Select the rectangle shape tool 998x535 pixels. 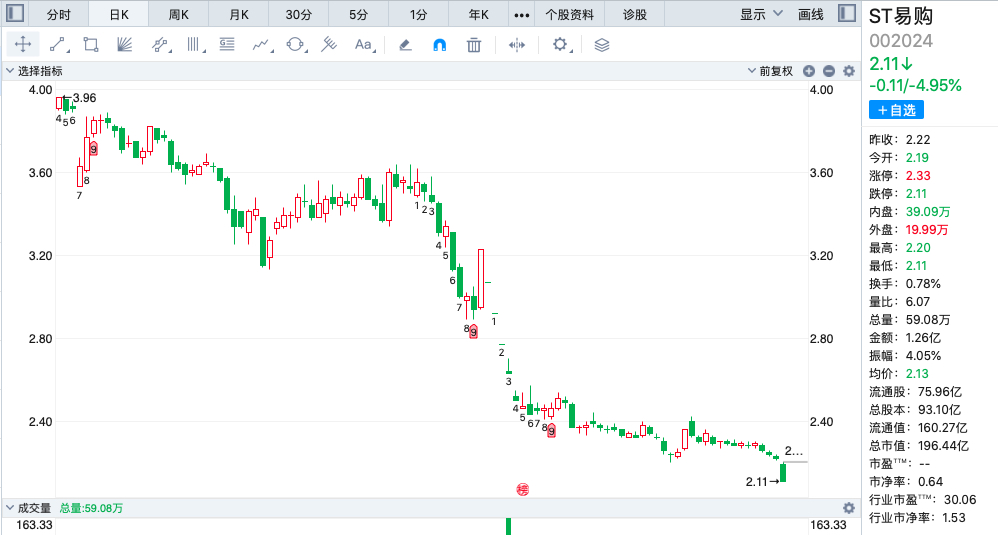[91, 45]
